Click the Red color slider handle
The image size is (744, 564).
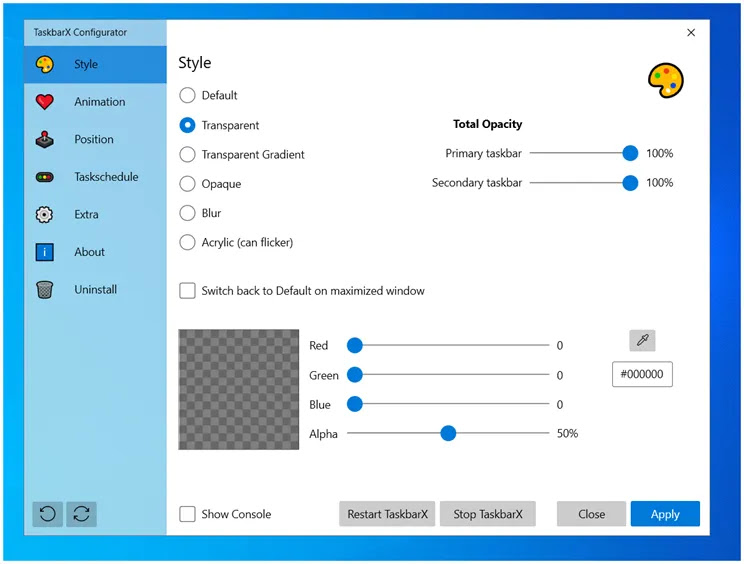pos(355,345)
